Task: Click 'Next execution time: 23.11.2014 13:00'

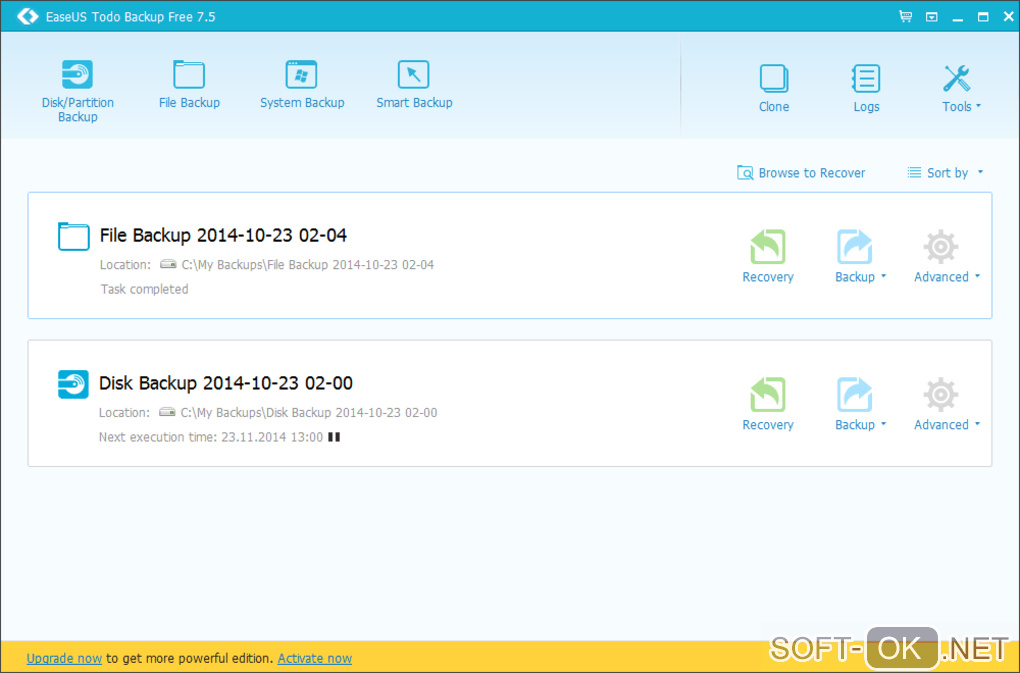Action: 211,437
